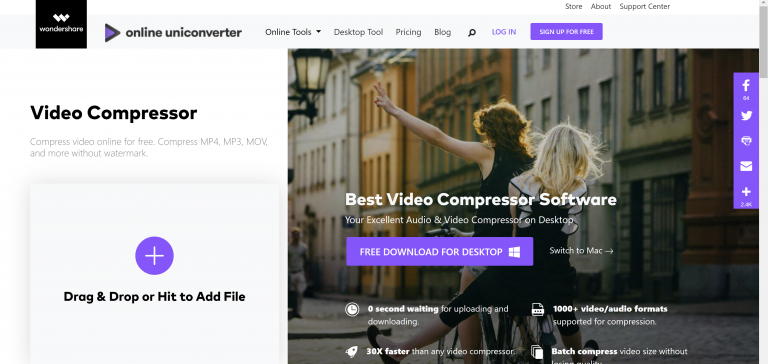Click the '30X faster' feature text
This screenshot has width=768, height=364.
pyautogui.click(x=388, y=351)
